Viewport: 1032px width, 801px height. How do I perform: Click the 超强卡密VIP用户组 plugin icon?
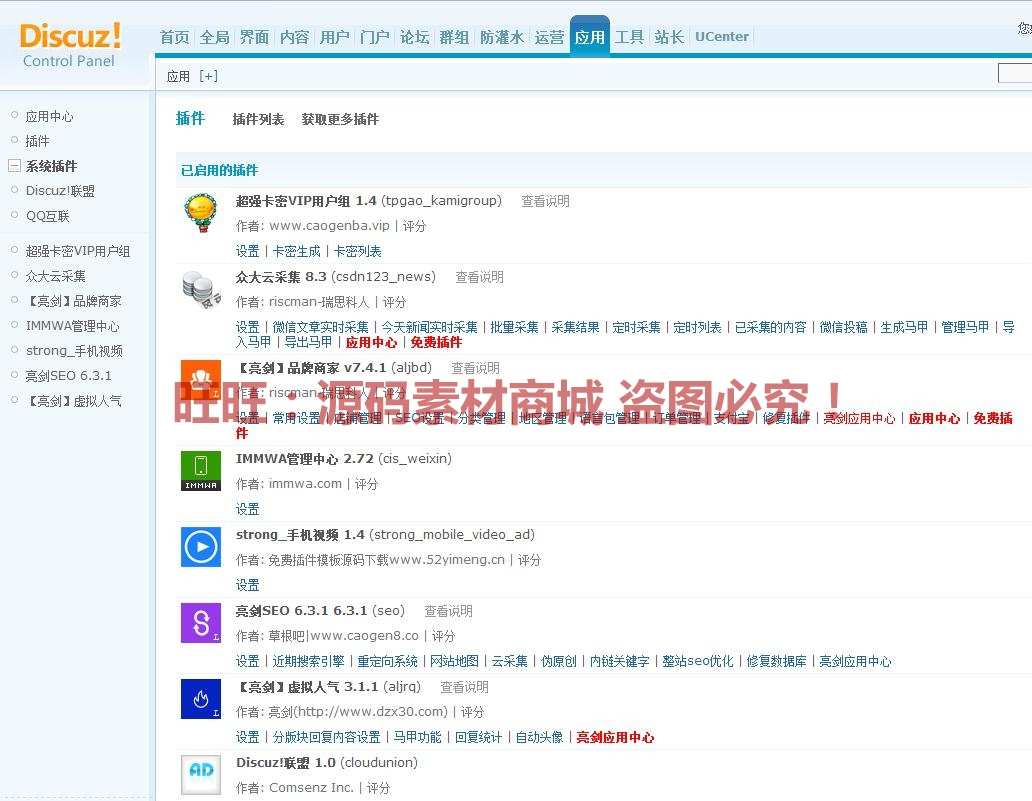201,213
